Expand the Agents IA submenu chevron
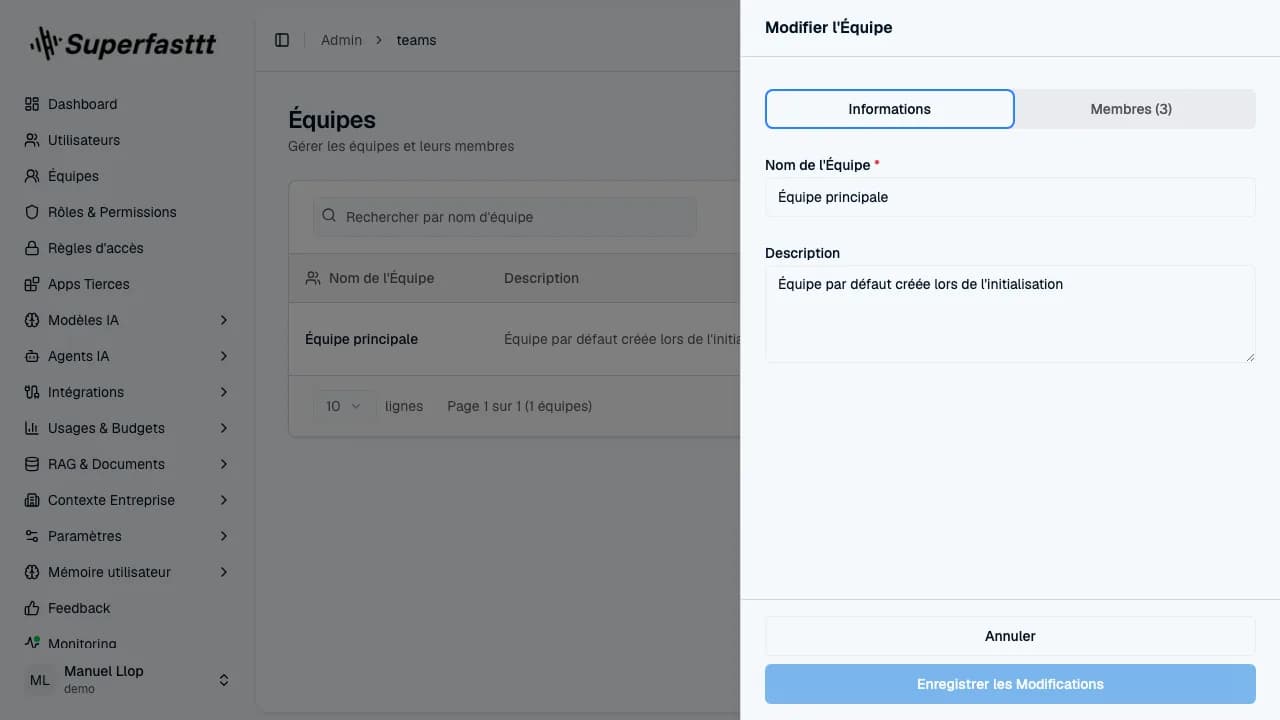 [224, 356]
